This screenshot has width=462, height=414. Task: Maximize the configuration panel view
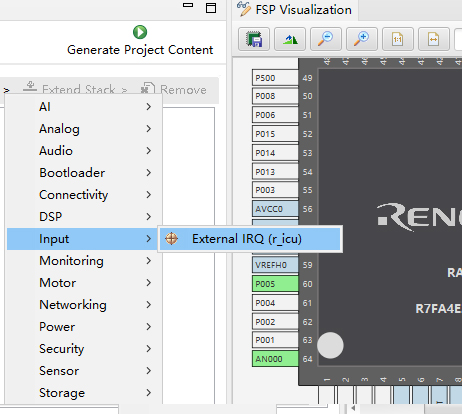coord(211,8)
